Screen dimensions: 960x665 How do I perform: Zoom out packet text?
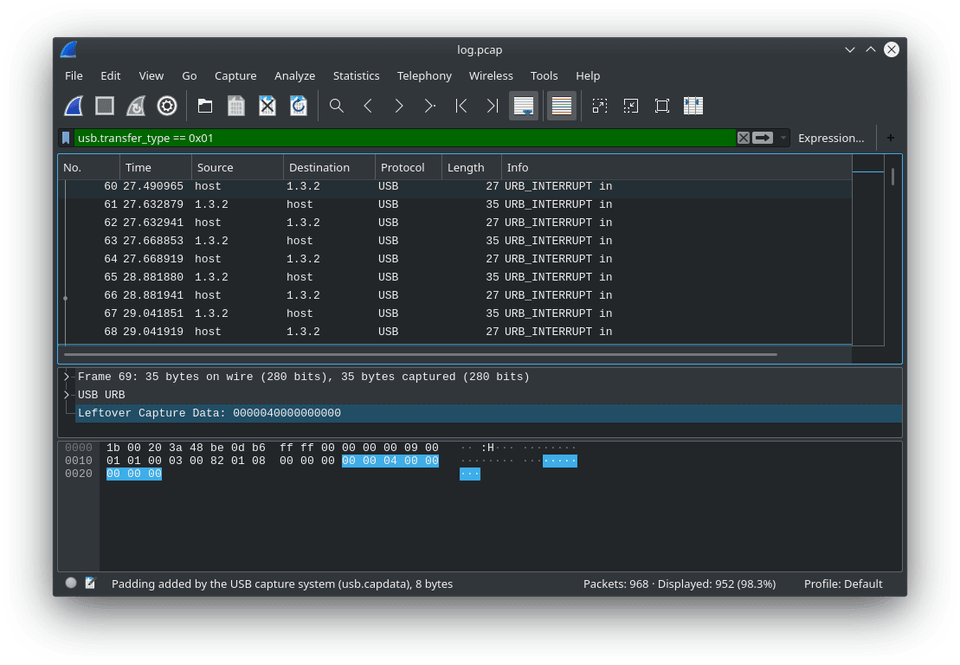tap(631, 106)
